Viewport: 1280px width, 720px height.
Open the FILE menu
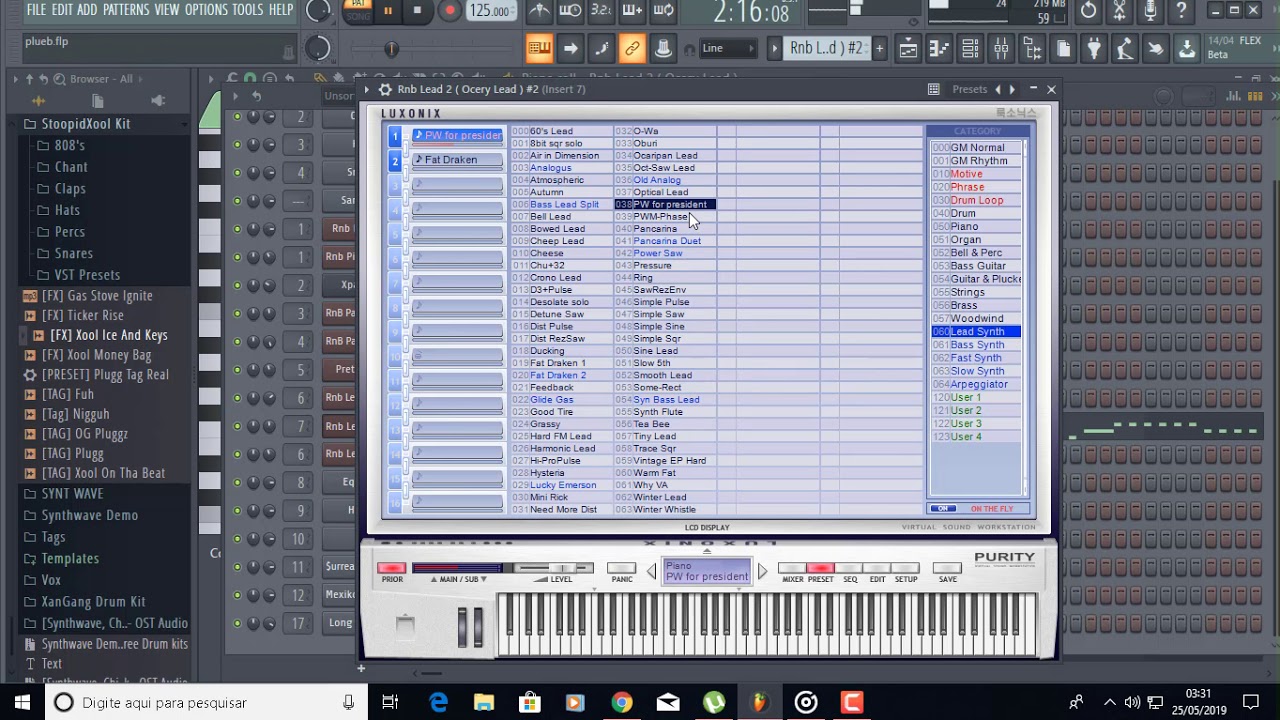pos(36,10)
